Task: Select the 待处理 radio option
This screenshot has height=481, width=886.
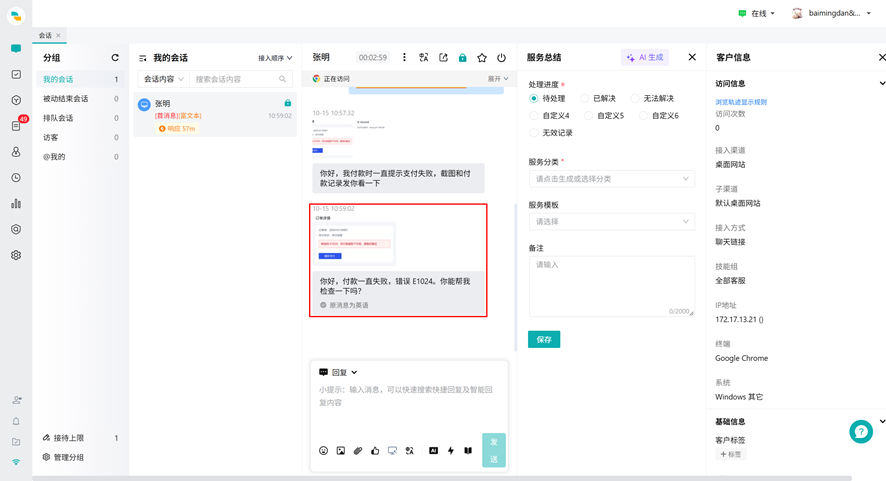Action: point(533,98)
